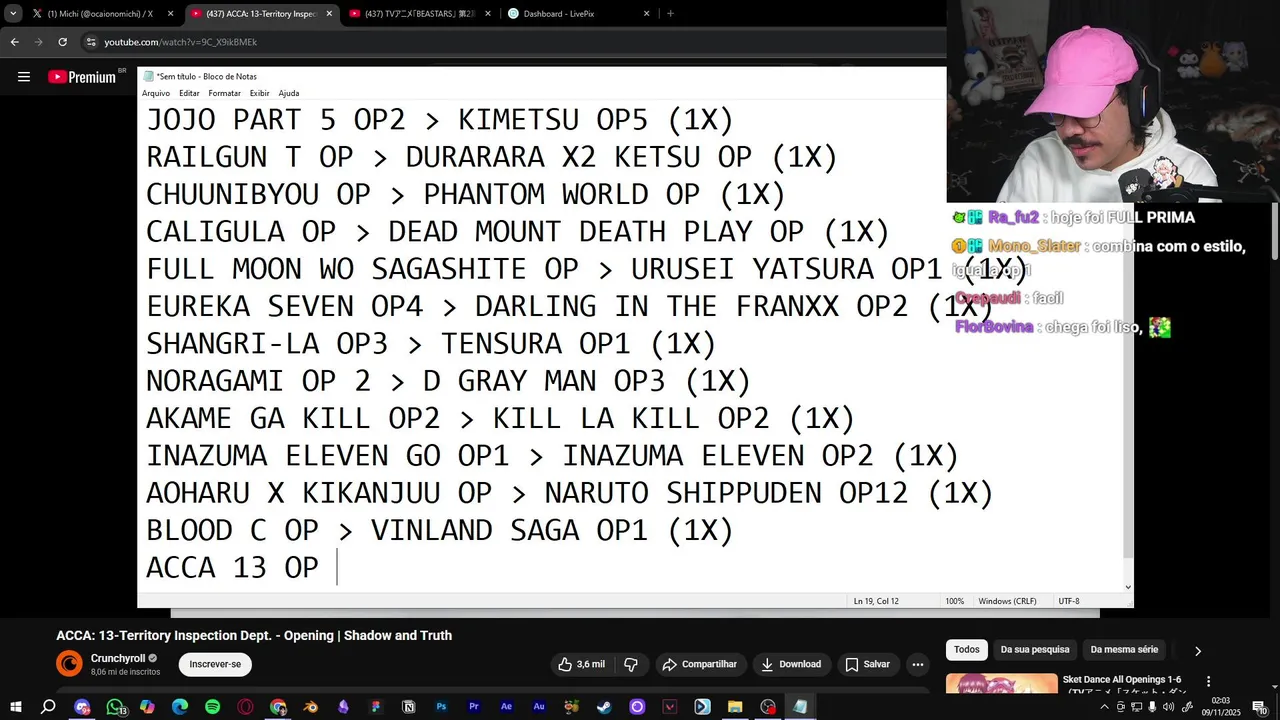Image resolution: width=1280 pixels, height=720 pixels.
Task: Reload the YouTube page
Action: point(62,42)
